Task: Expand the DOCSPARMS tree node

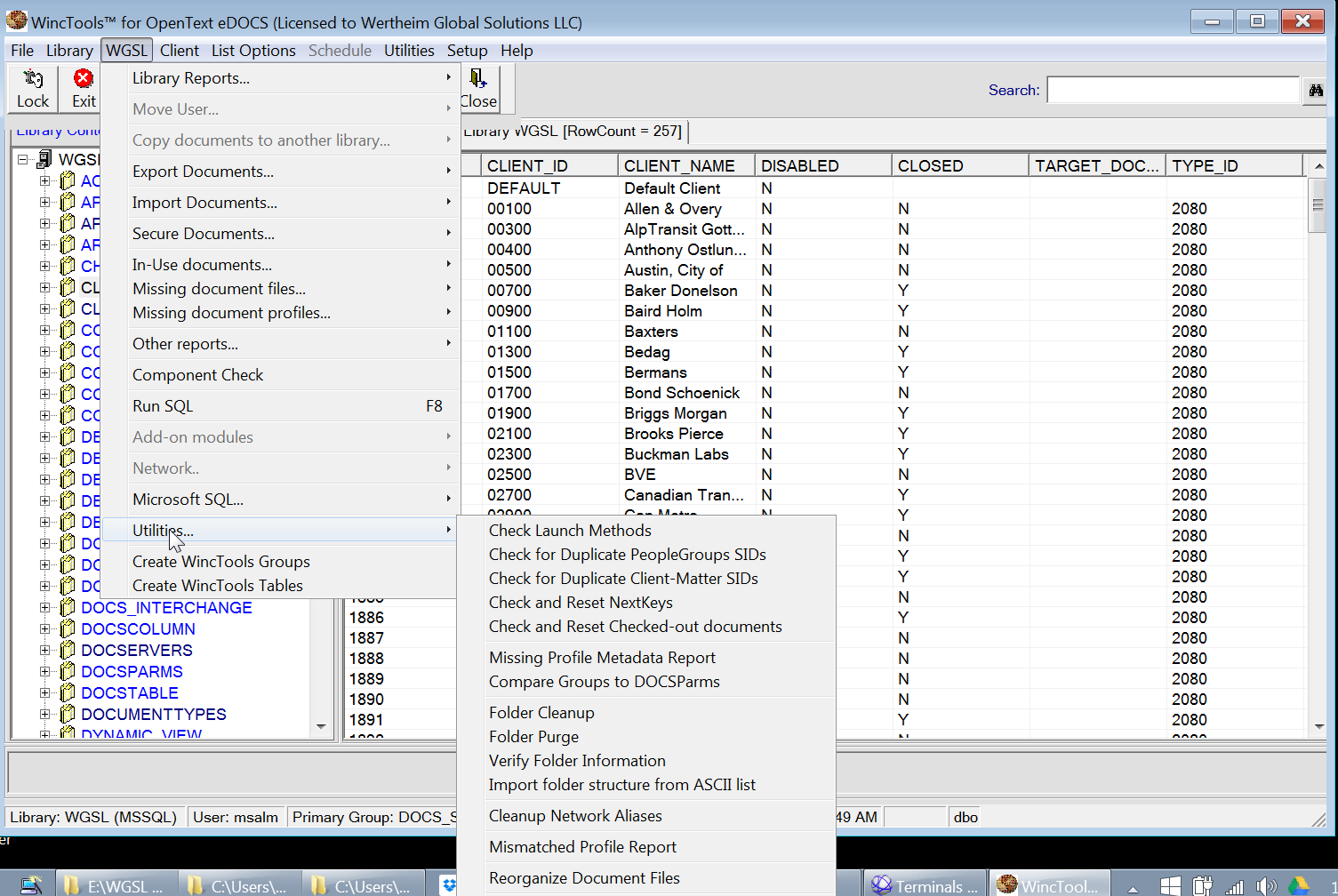Action: point(44,672)
